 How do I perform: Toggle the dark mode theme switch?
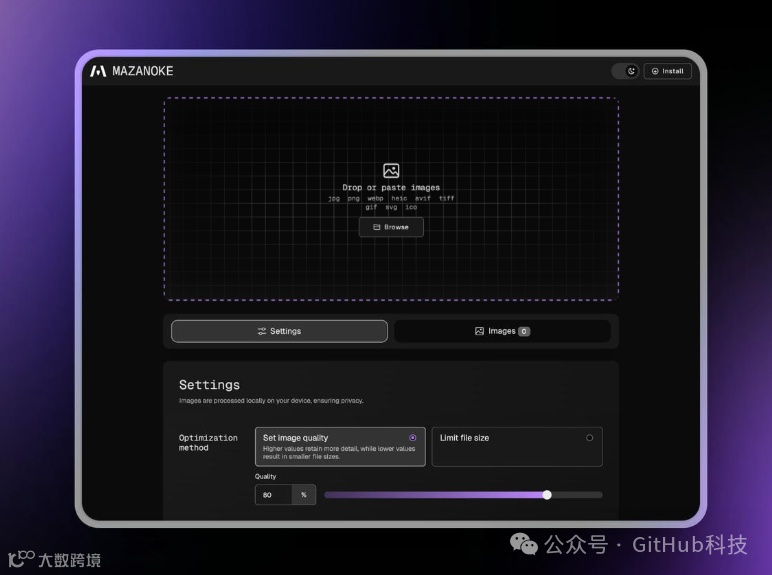click(626, 71)
